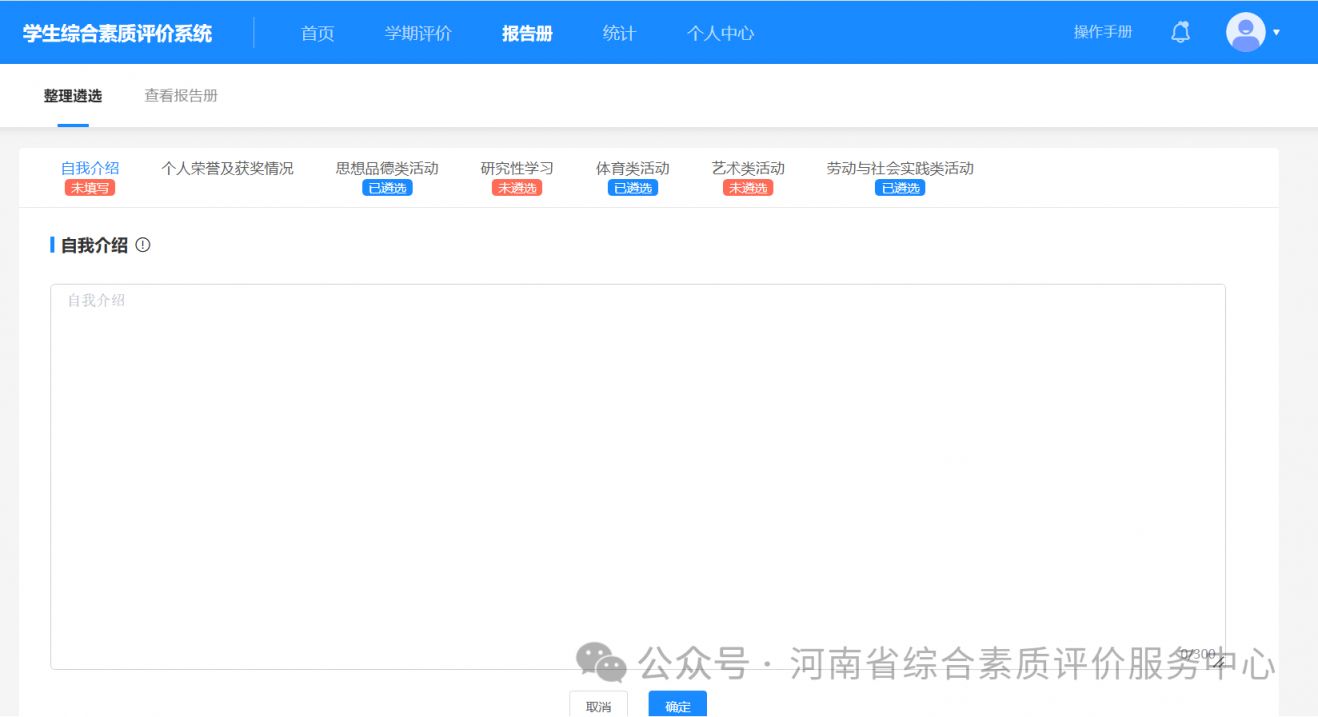Click the 未遴选 badge under 艺术类活动
1318x717 pixels.
click(x=748, y=188)
